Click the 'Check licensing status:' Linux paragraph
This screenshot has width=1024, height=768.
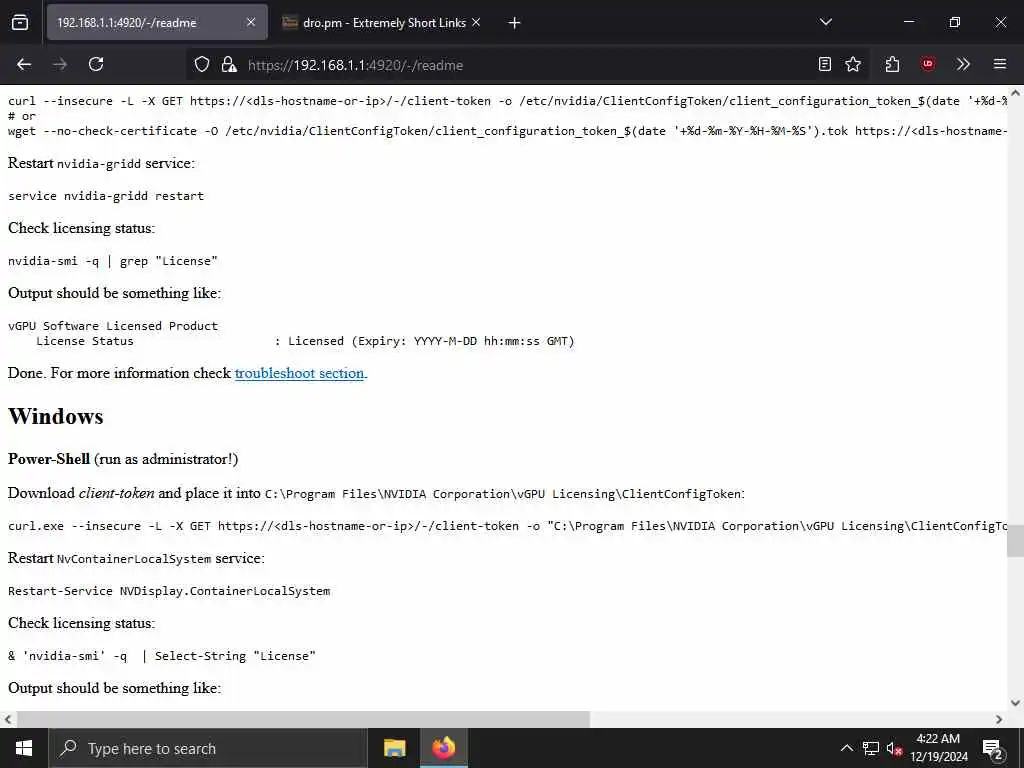(82, 228)
